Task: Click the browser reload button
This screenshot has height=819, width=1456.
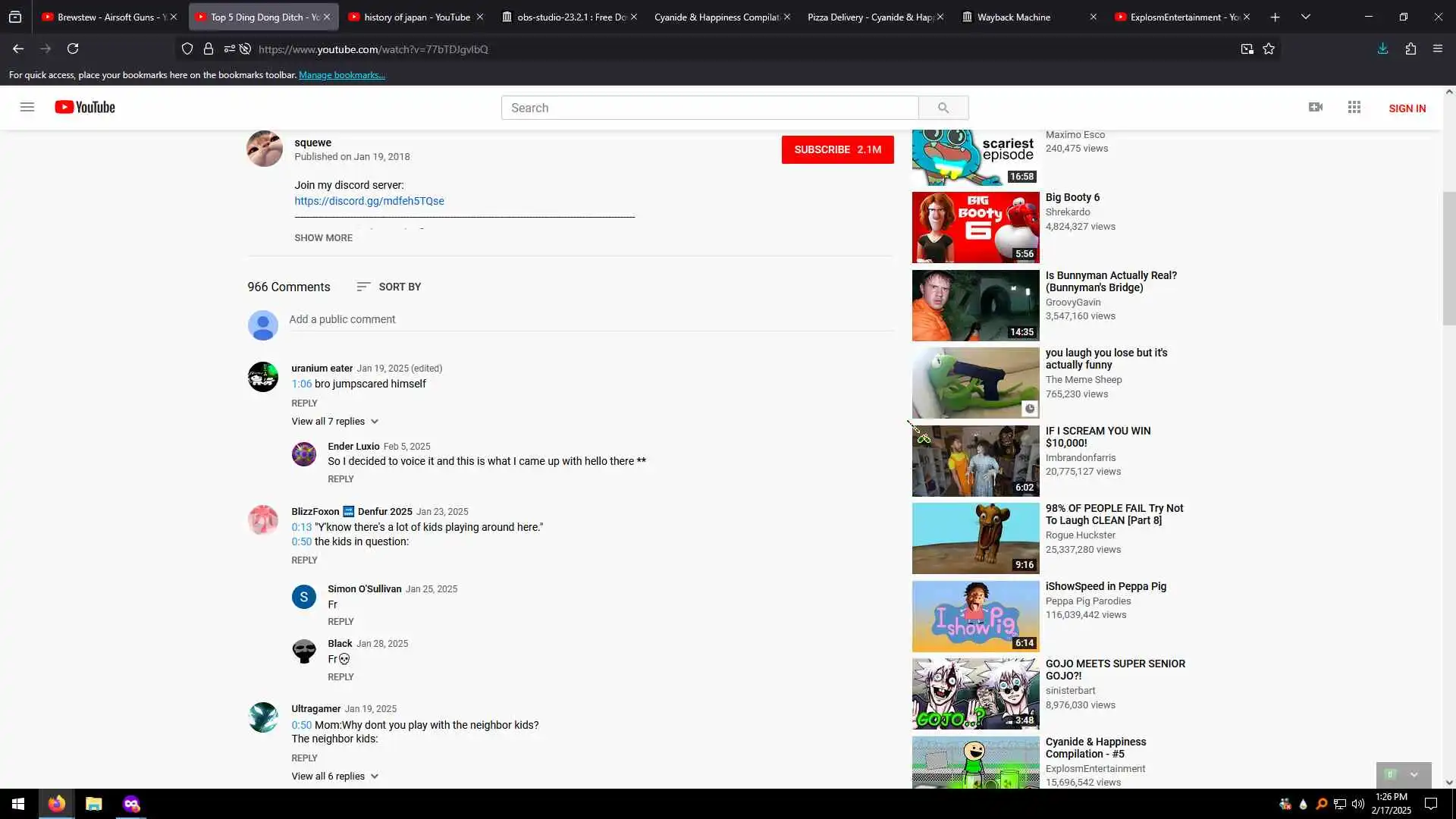Action: coord(73,49)
